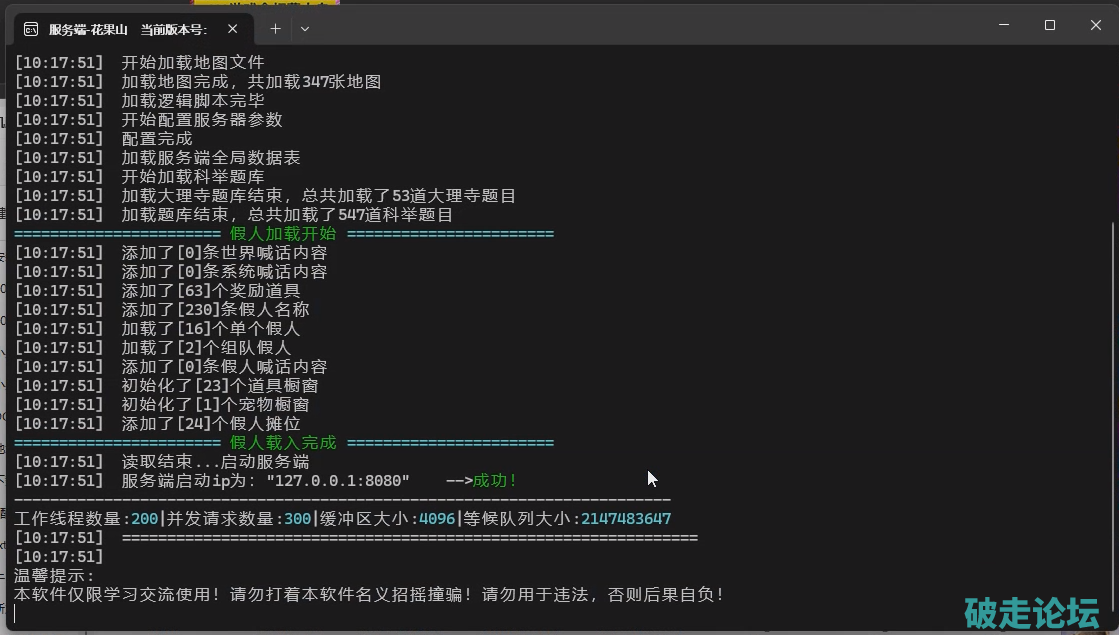1119x635 pixels.
Task: Open a new terminal tab with plus button
Action: click(275, 28)
